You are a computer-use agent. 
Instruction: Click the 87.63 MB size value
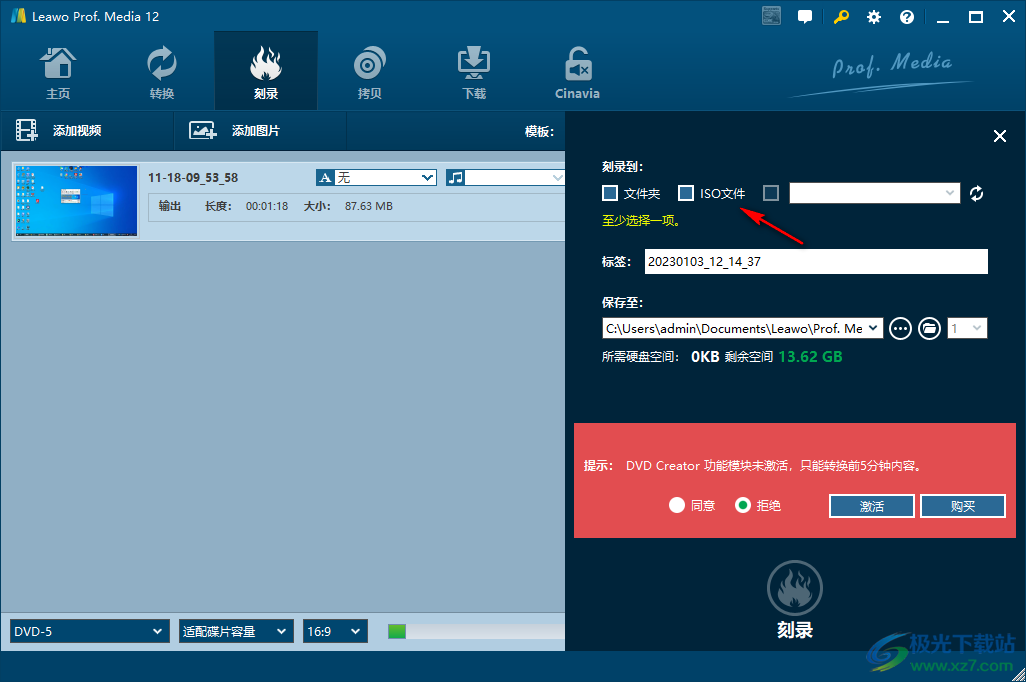369,206
